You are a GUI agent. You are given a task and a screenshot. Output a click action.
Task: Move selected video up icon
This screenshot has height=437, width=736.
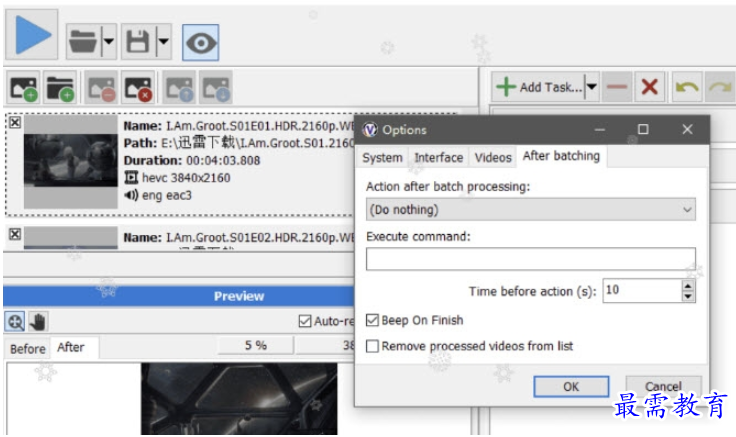coord(179,88)
